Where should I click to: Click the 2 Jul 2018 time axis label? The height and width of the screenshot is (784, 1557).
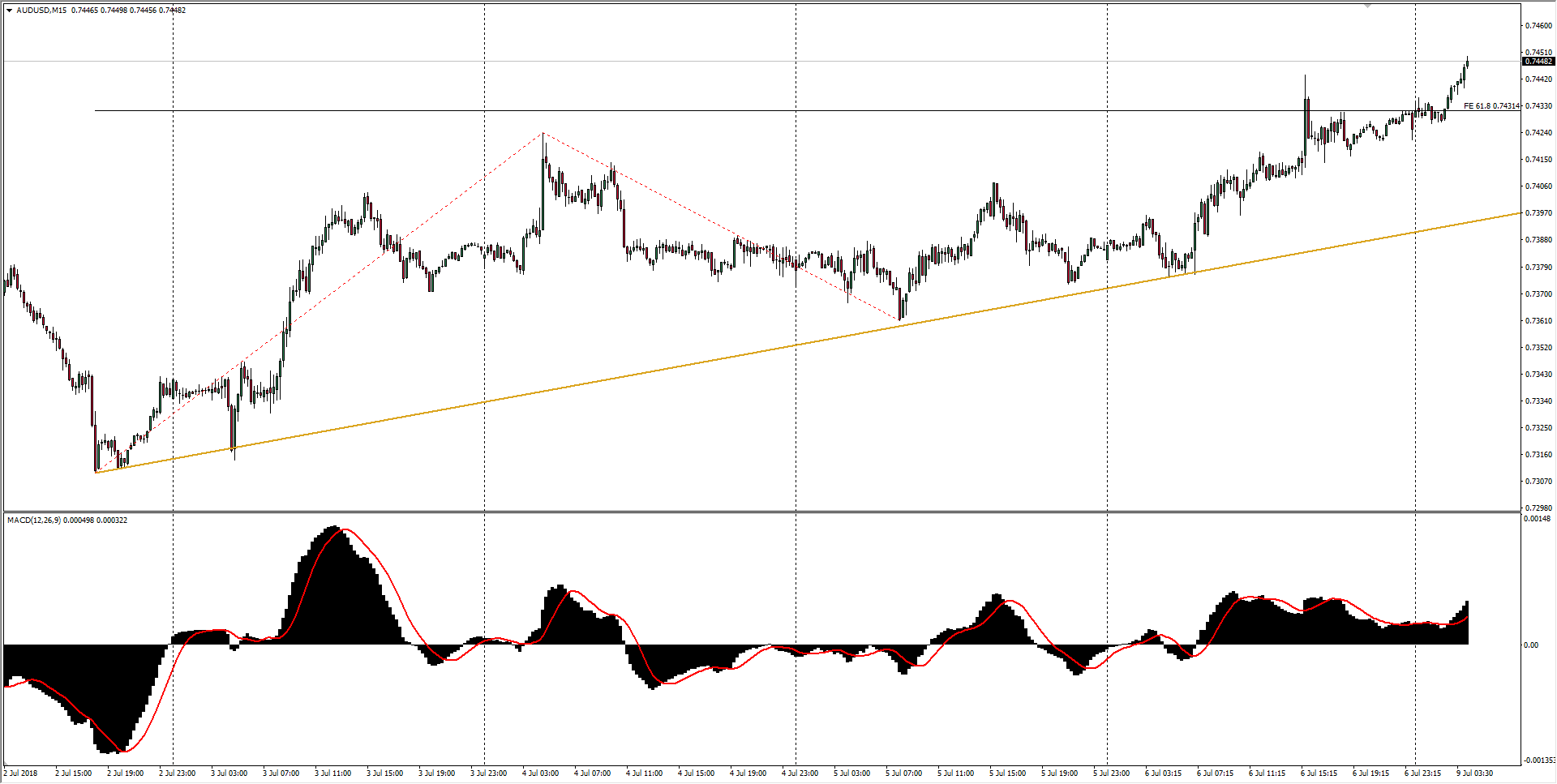(x=20, y=773)
